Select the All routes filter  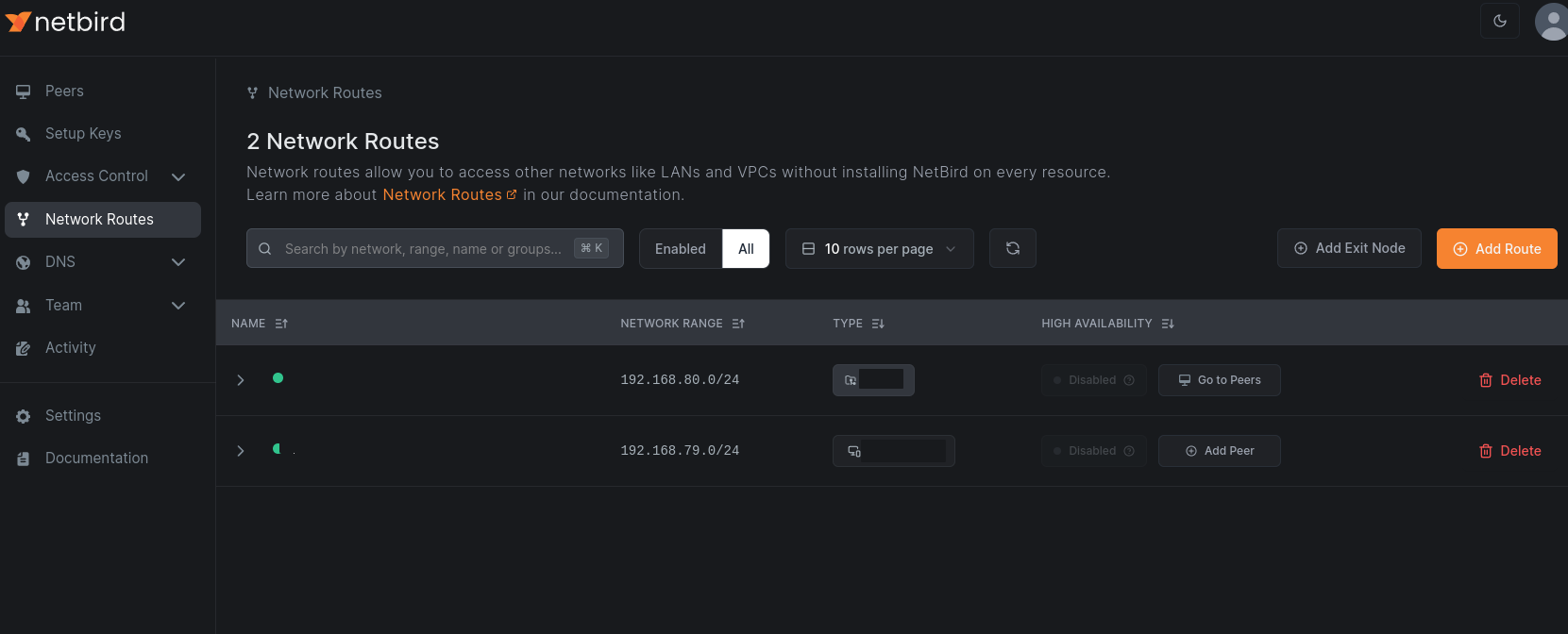coord(746,249)
